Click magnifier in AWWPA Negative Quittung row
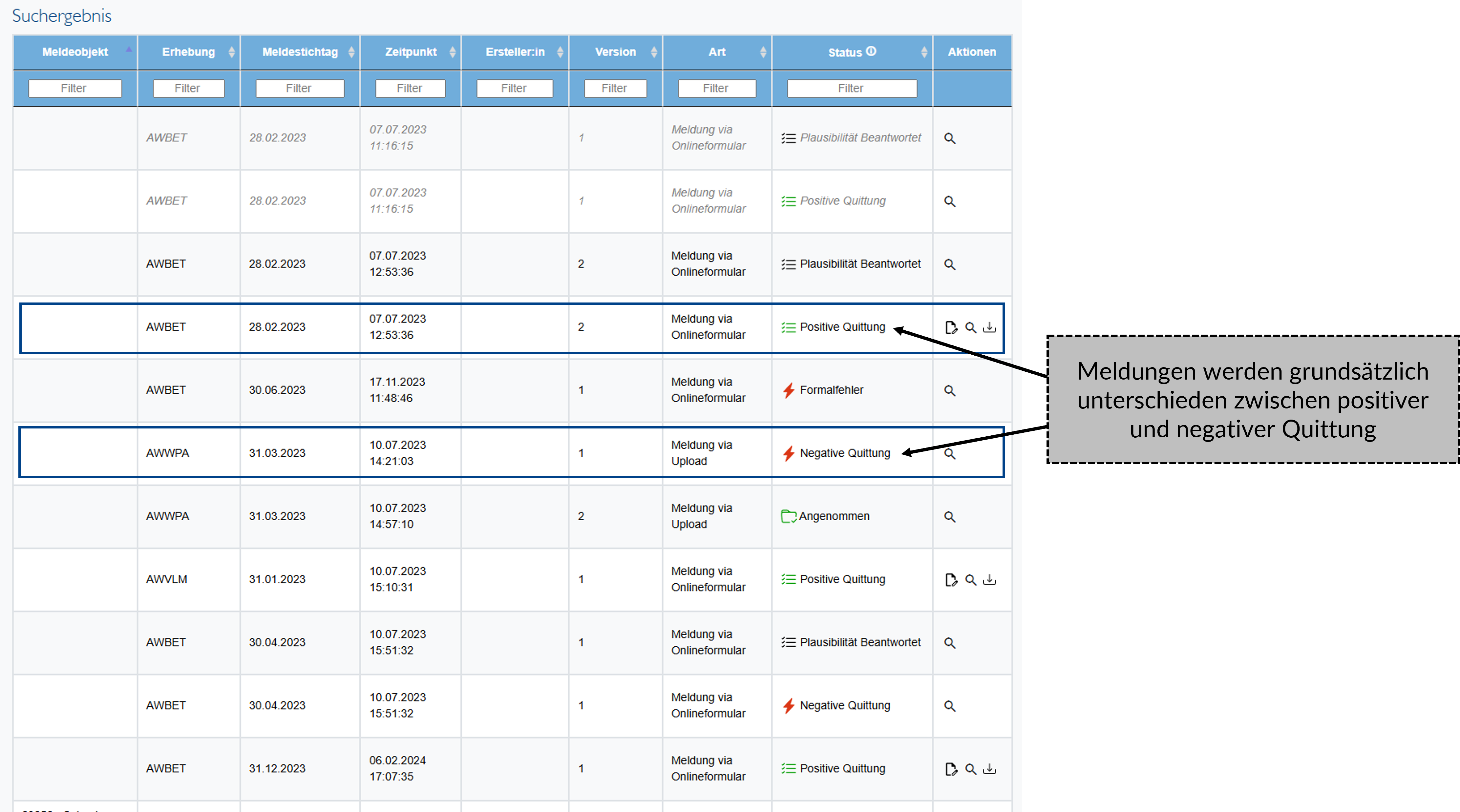 pyautogui.click(x=950, y=454)
